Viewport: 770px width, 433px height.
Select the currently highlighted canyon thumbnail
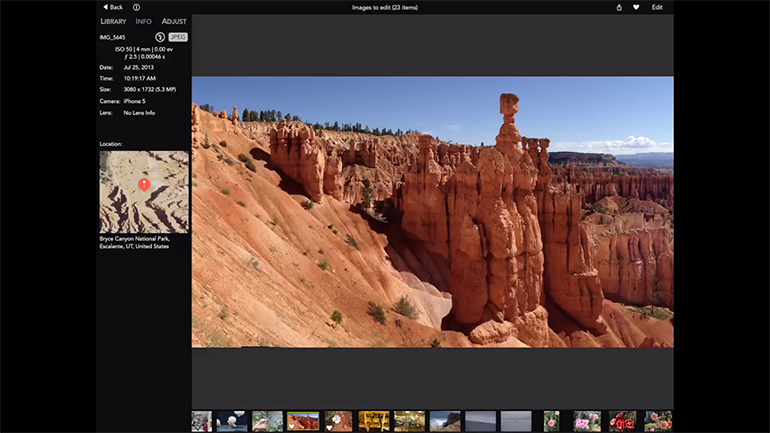[303, 421]
